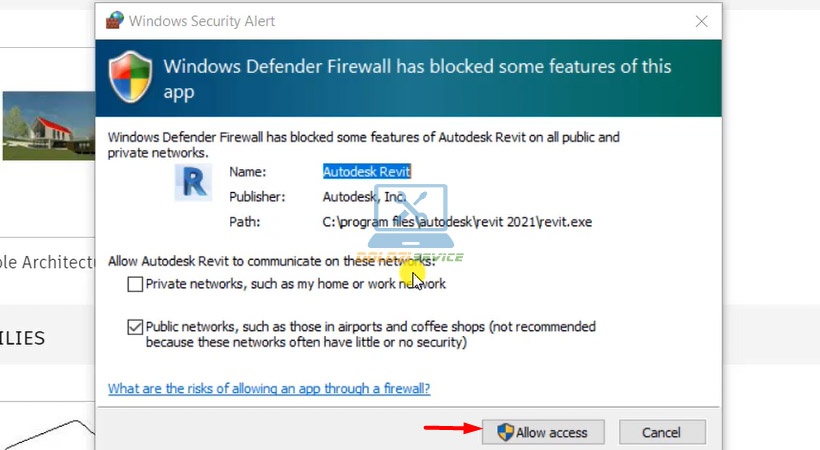Click the Windows Security Alert title text

tap(202, 21)
